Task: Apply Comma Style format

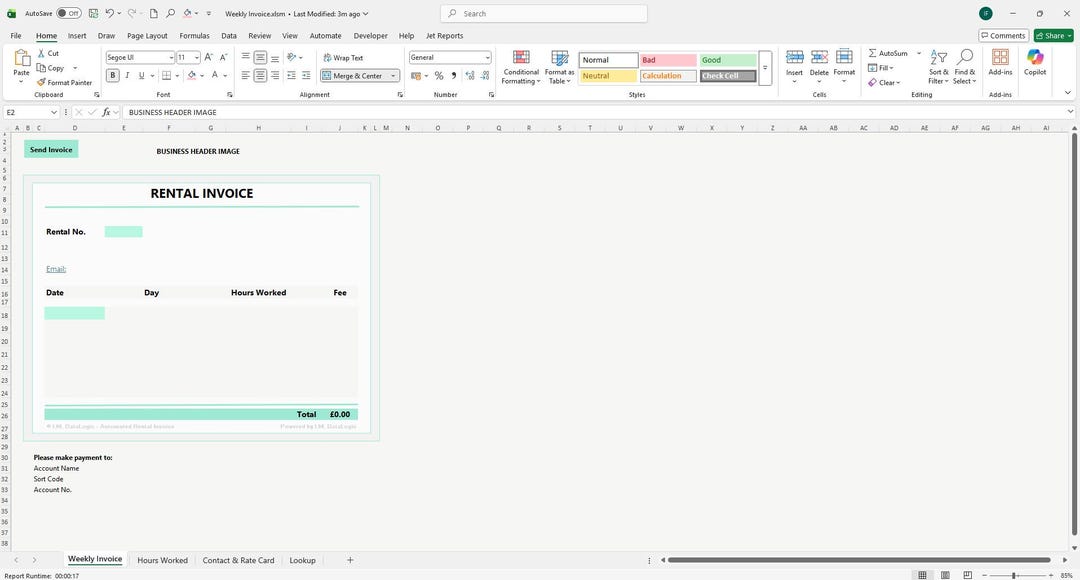Action: pos(454,76)
